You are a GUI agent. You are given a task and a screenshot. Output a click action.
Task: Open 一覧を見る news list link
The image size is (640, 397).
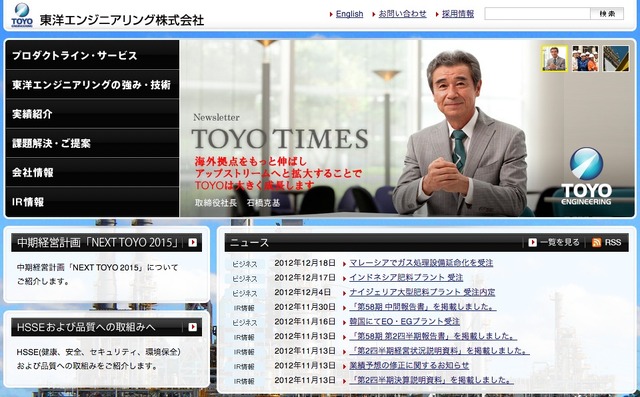(x=560, y=242)
